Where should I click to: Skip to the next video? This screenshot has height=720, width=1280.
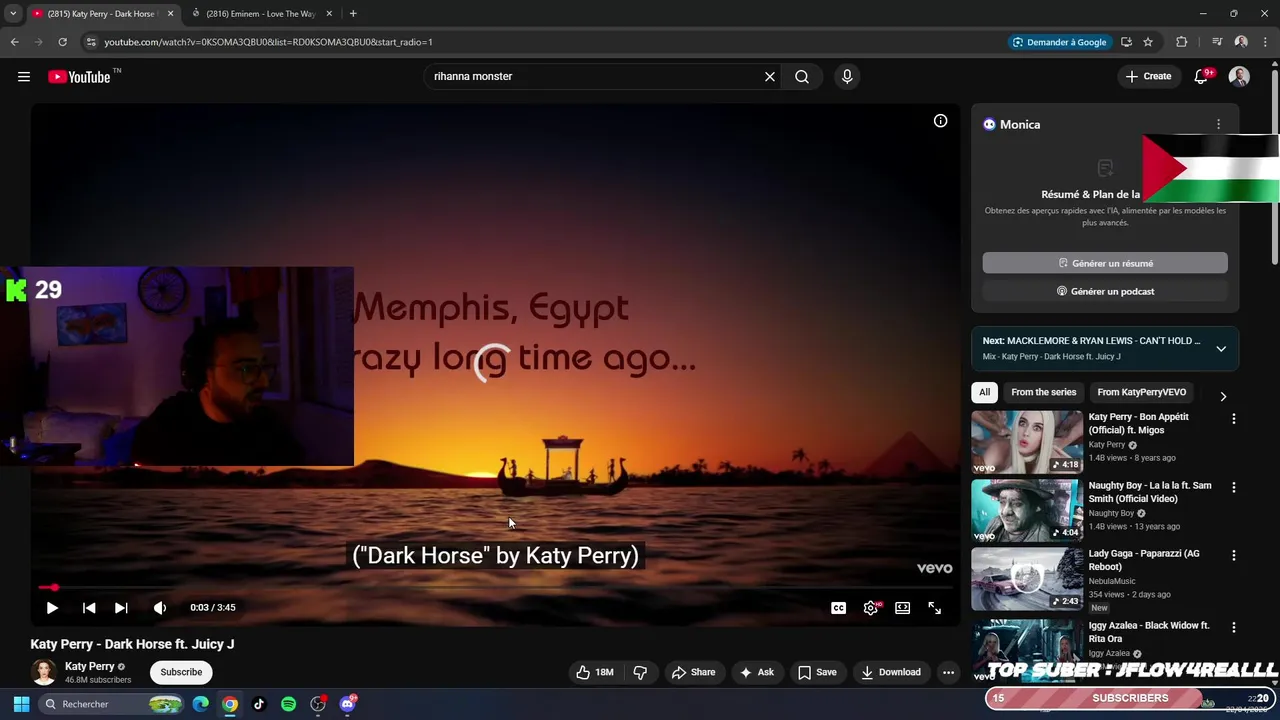point(121,607)
